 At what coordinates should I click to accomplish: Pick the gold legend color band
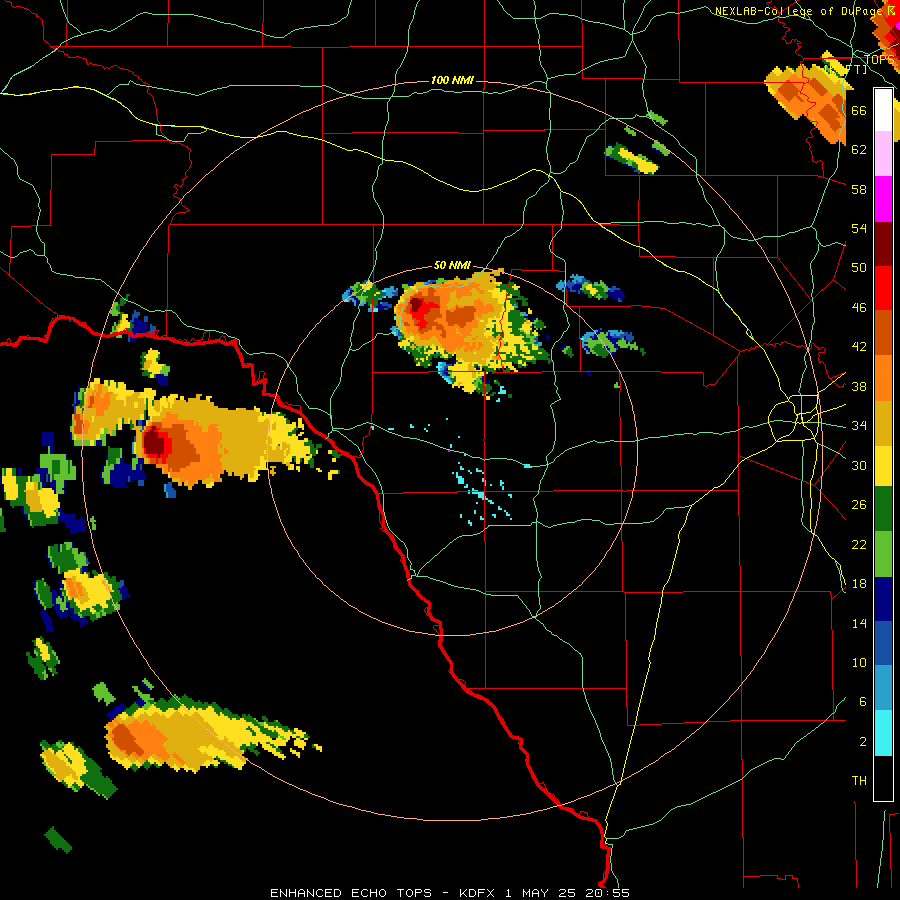click(883, 423)
